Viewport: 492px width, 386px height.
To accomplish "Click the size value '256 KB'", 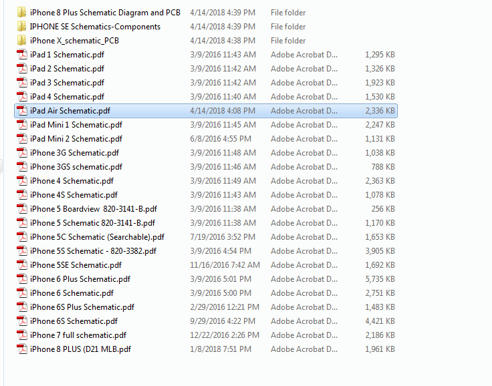I will (383, 209).
